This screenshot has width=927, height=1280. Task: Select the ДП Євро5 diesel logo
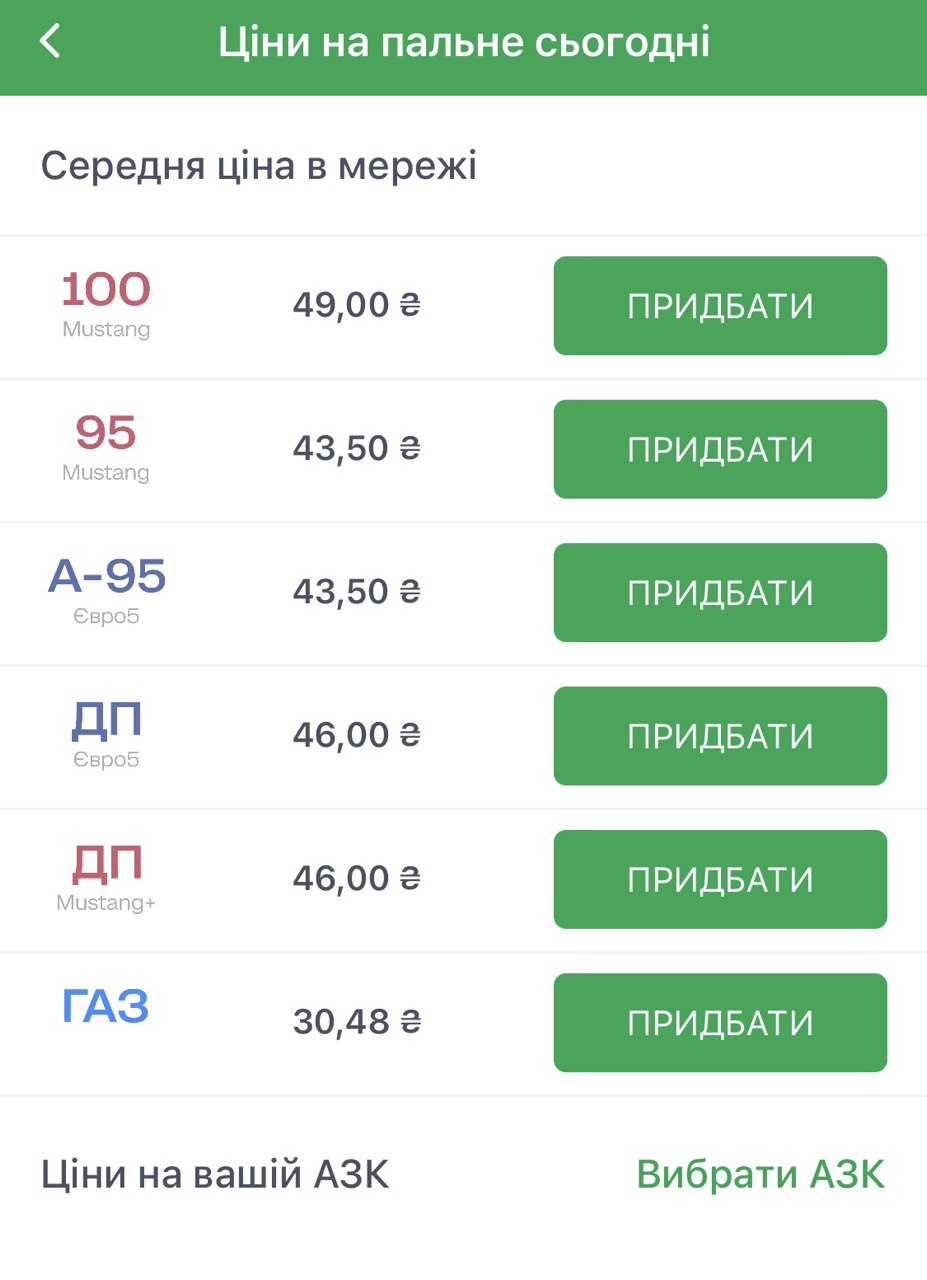coord(106,733)
